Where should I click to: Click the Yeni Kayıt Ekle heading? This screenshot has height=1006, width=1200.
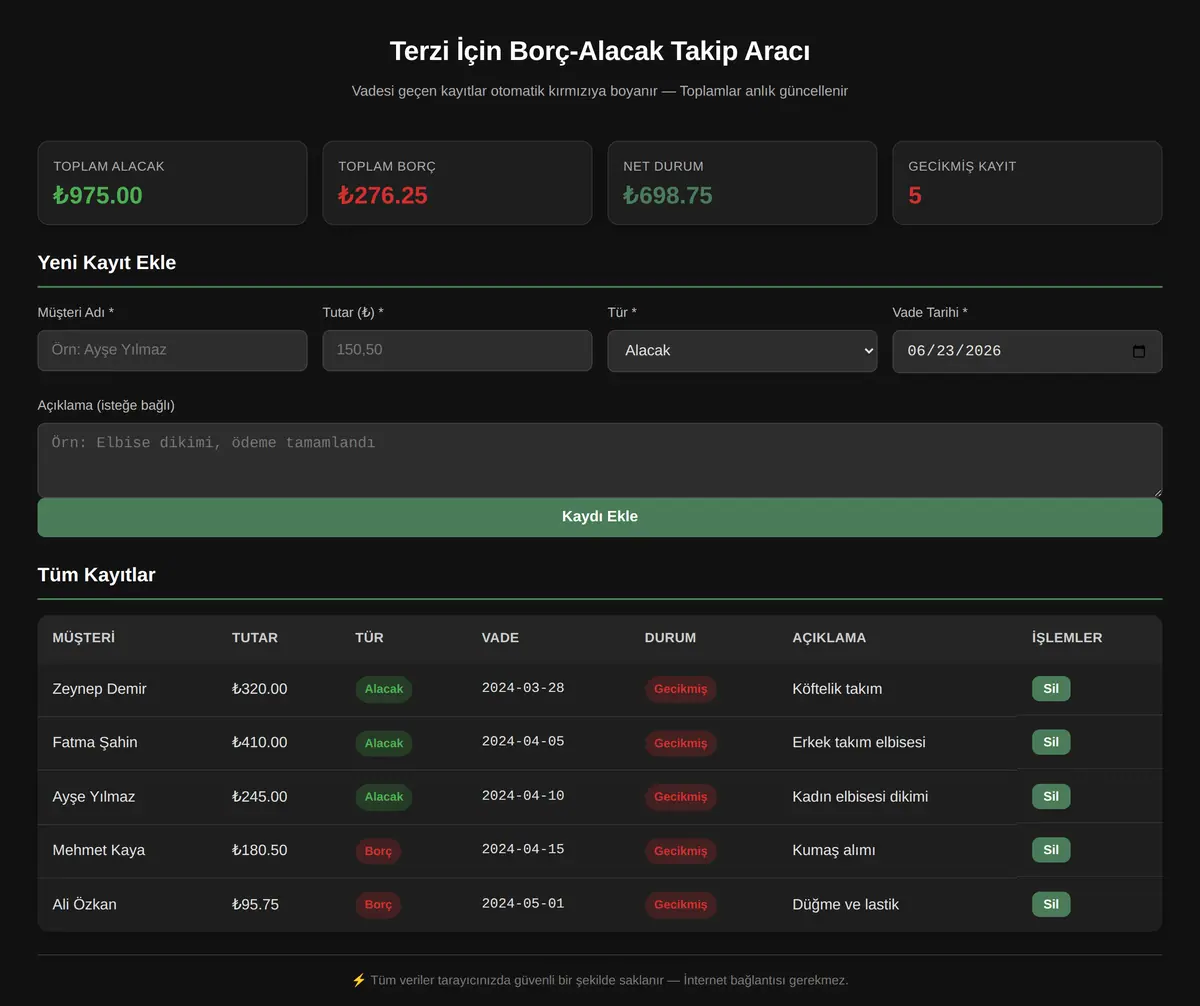point(107,263)
